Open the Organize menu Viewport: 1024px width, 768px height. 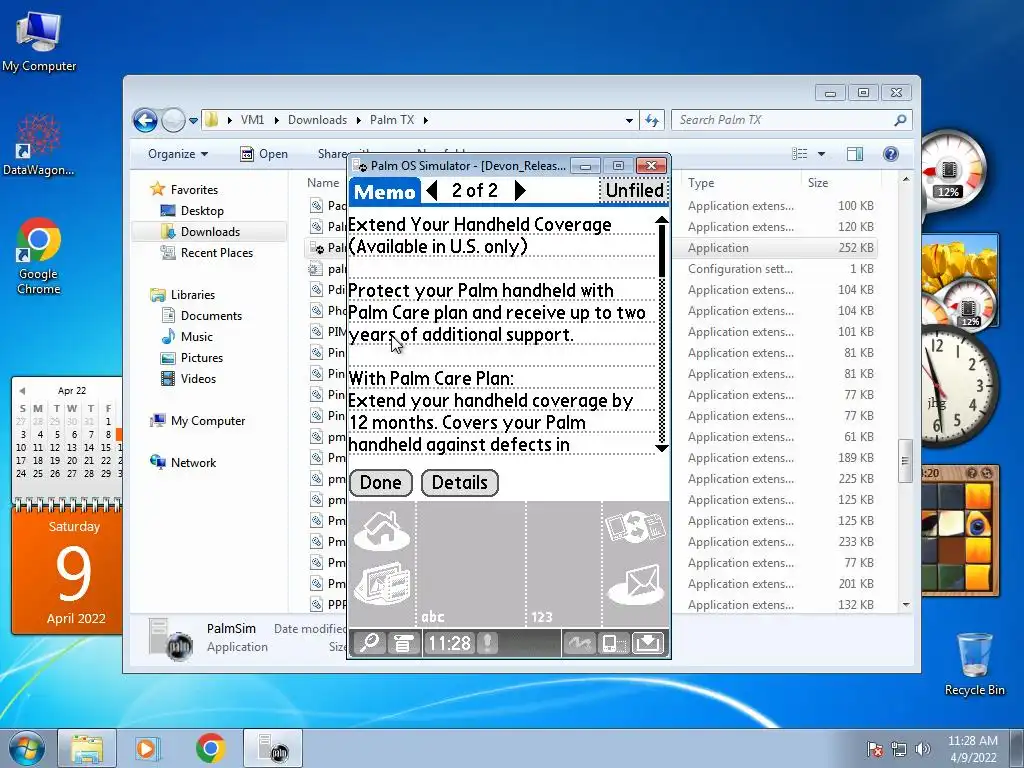click(x=178, y=154)
